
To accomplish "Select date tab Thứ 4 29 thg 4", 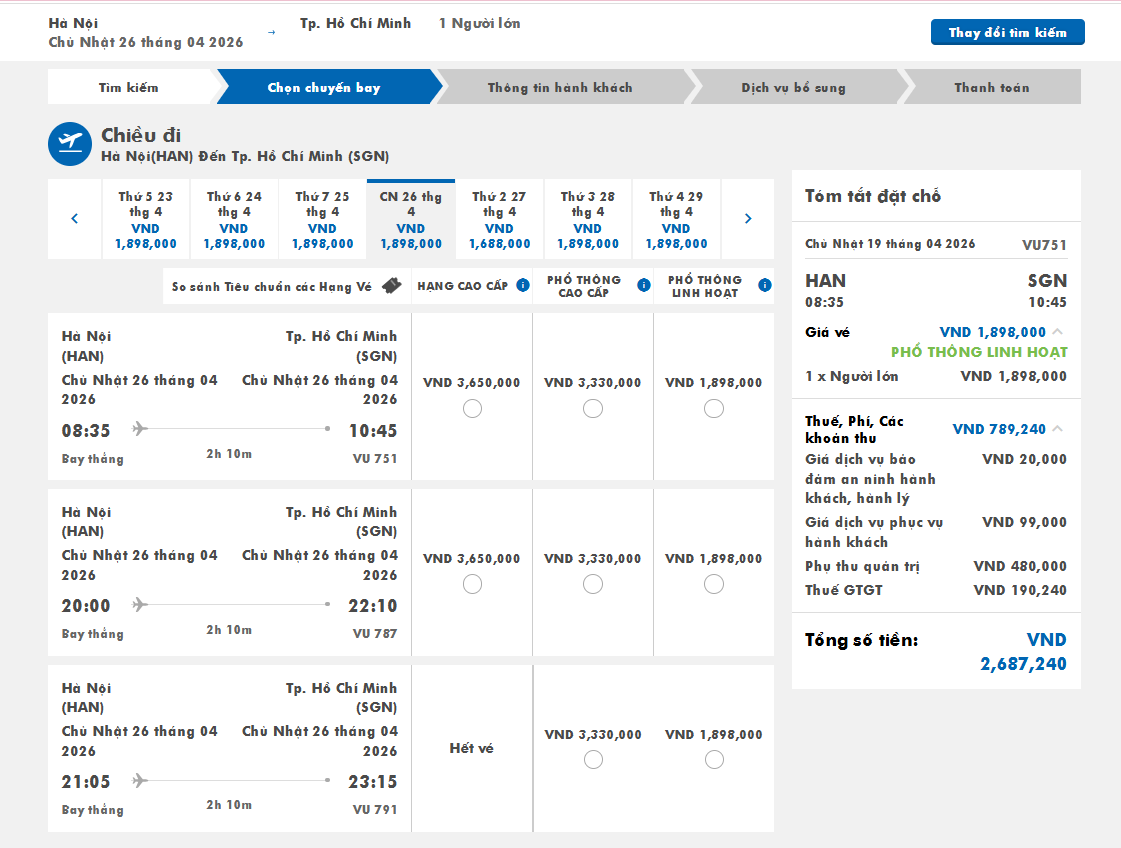I will (676, 220).
